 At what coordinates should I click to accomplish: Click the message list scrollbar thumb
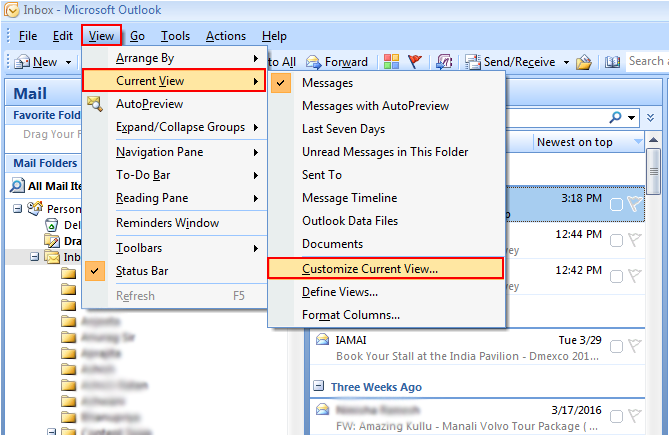[654, 171]
